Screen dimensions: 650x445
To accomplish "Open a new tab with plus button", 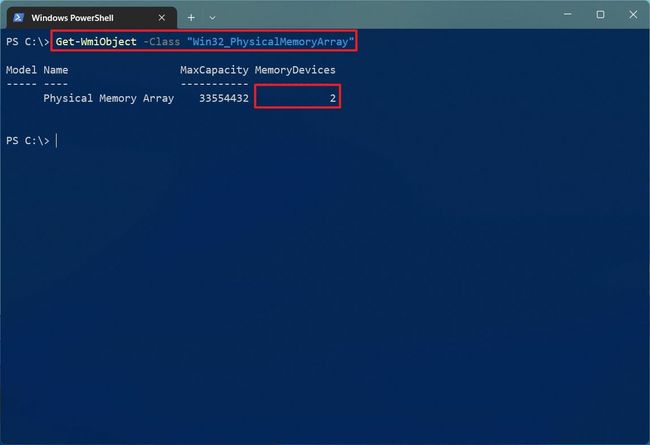I will pyautogui.click(x=191, y=17).
